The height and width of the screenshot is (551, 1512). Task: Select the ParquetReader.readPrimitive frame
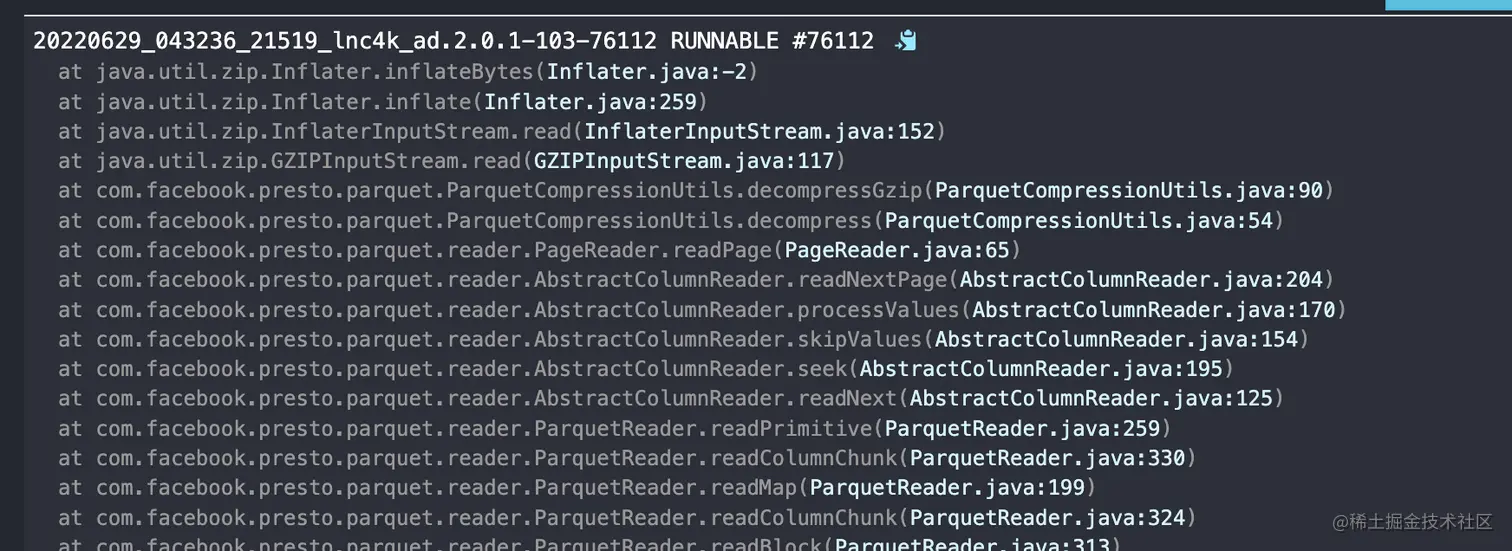(615, 428)
